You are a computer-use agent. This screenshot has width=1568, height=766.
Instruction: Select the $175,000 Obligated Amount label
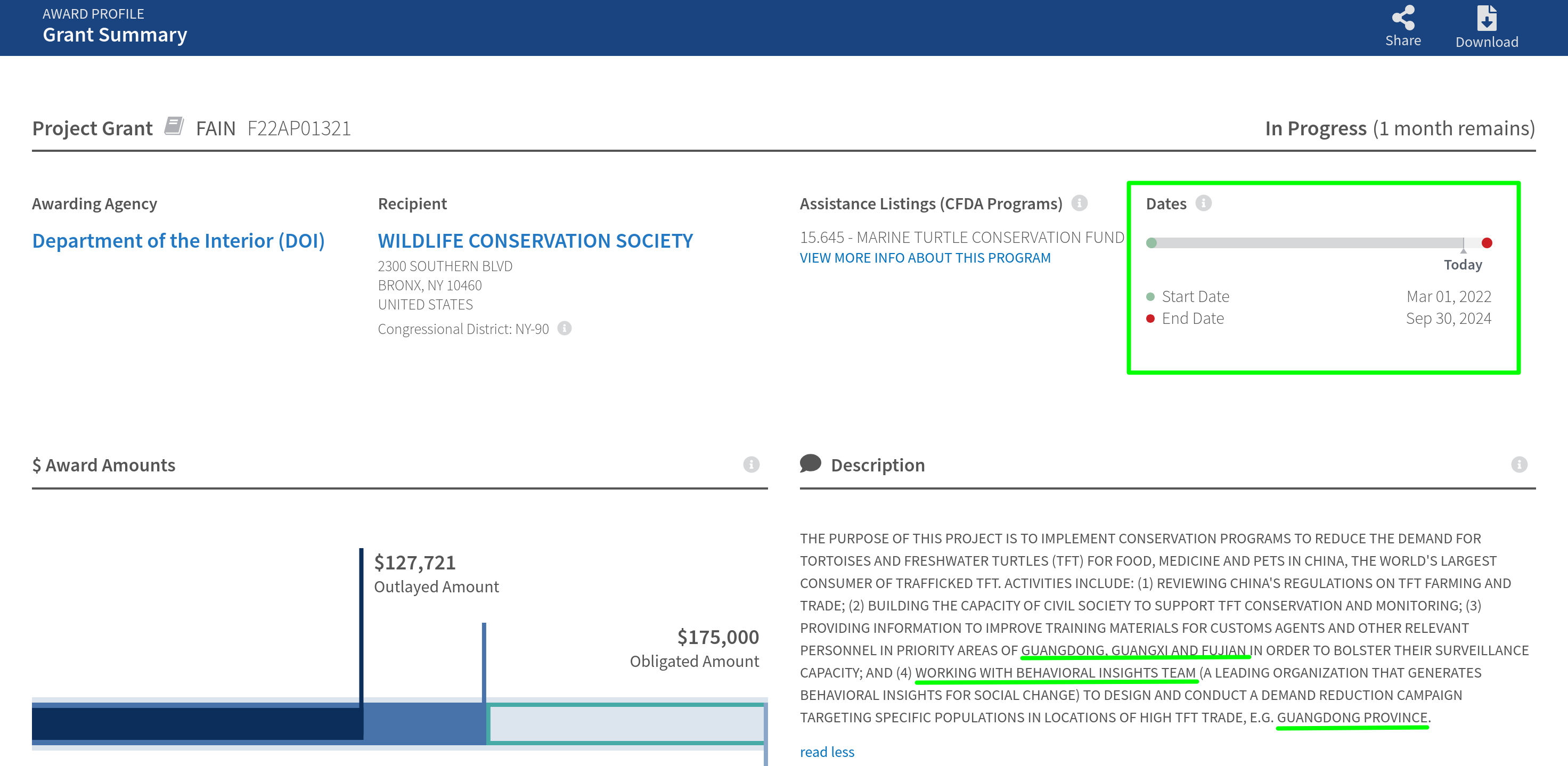[694, 648]
